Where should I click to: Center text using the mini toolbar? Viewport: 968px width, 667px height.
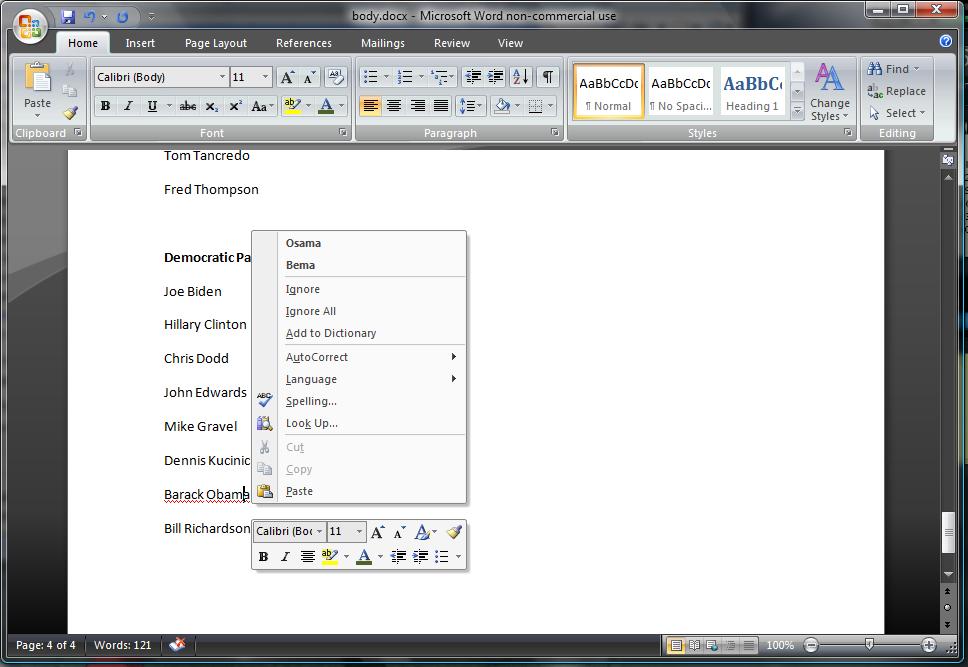[x=307, y=557]
